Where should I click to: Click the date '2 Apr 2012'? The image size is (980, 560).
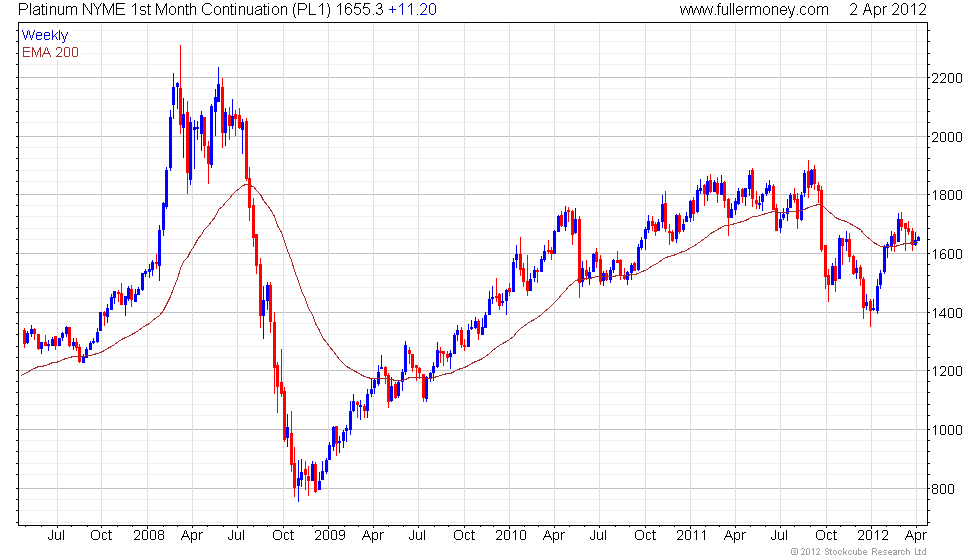pos(888,10)
